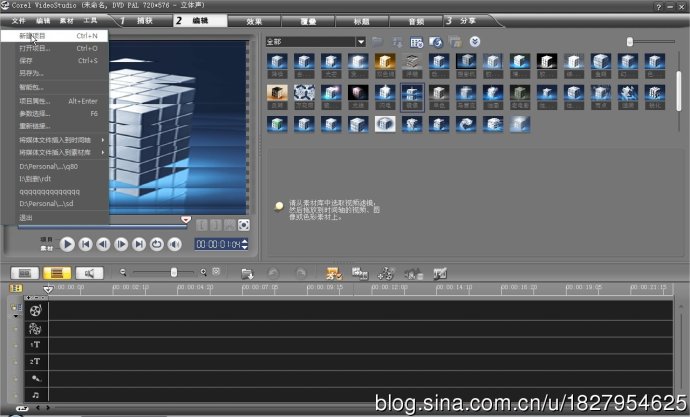Click the sort library clips icon
Viewport: 690px width, 417px height.
click(397, 42)
